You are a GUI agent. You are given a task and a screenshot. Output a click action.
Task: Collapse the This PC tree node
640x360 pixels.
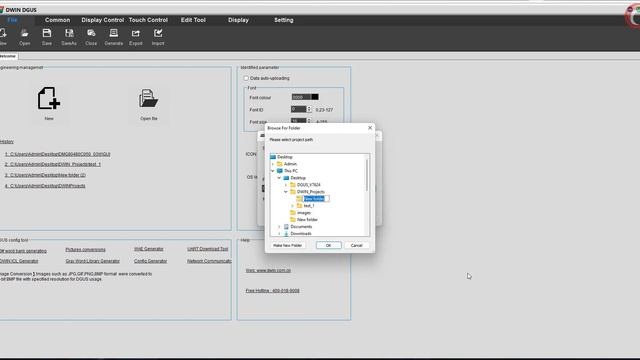tap(273, 171)
